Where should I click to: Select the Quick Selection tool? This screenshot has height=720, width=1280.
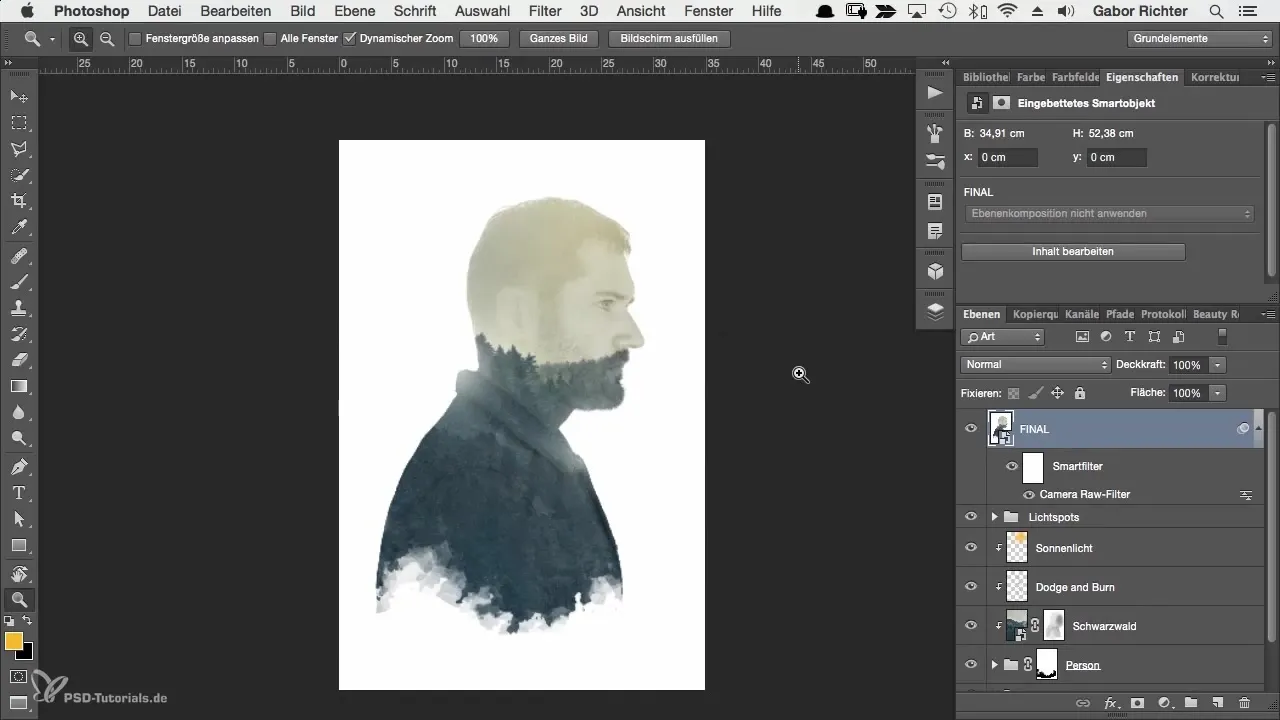[x=19, y=174]
